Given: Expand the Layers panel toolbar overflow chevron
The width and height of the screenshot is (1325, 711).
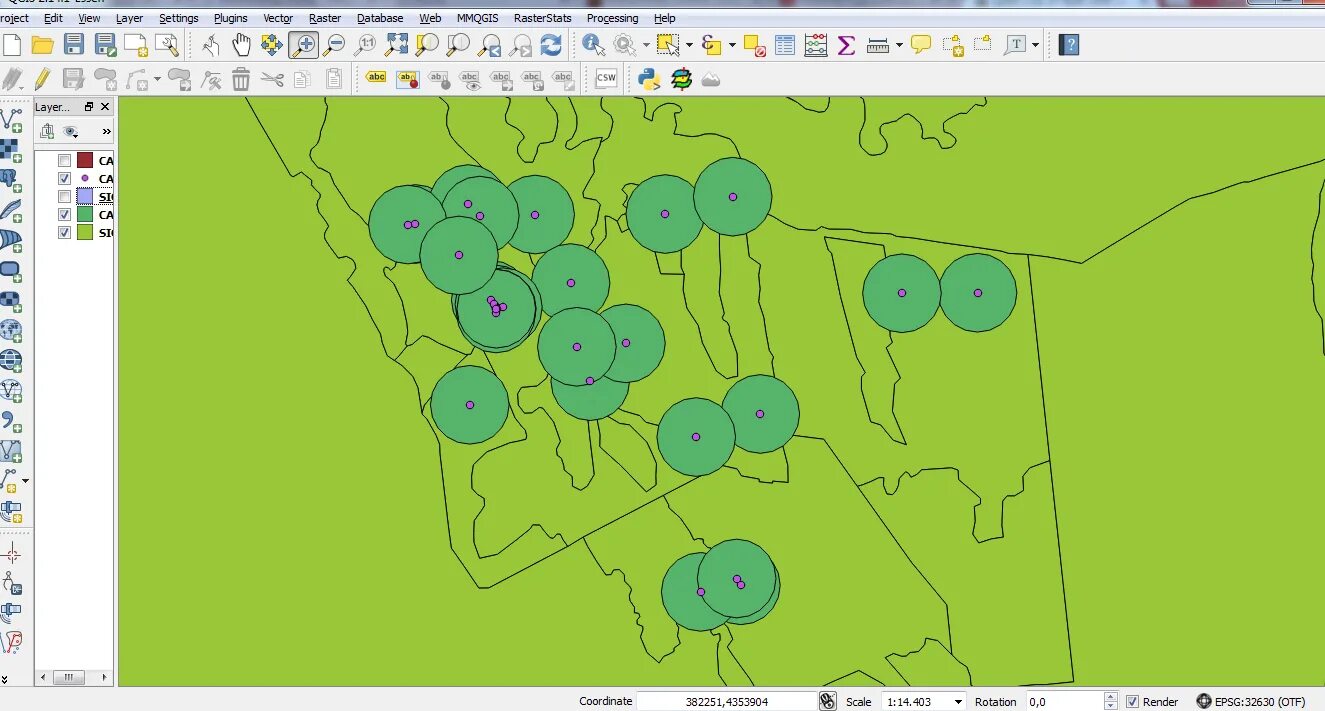Looking at the screenshot, I should [x=106, y=131].
